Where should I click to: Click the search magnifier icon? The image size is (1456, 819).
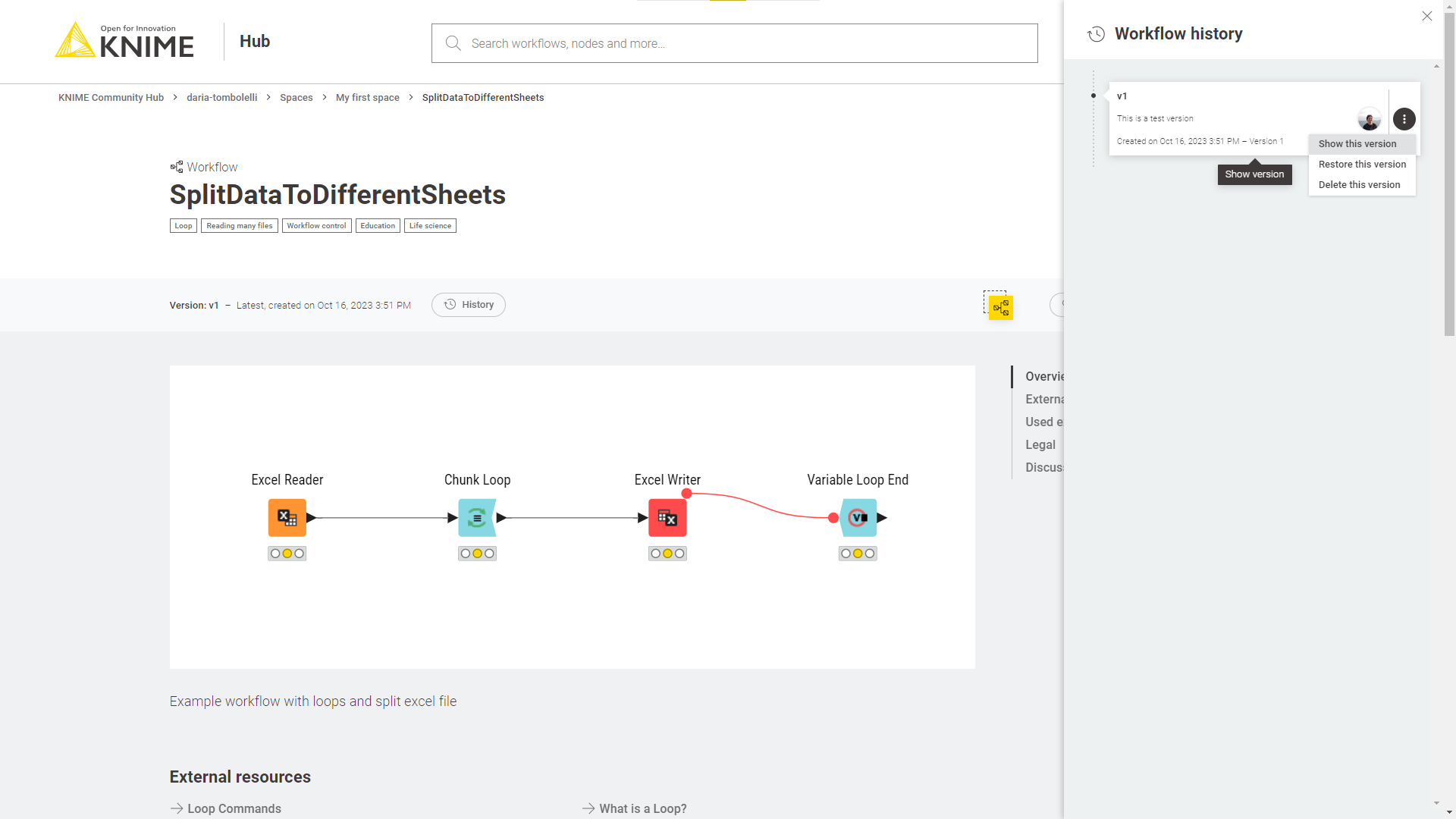pyautogui.click(x=453, y=43)
